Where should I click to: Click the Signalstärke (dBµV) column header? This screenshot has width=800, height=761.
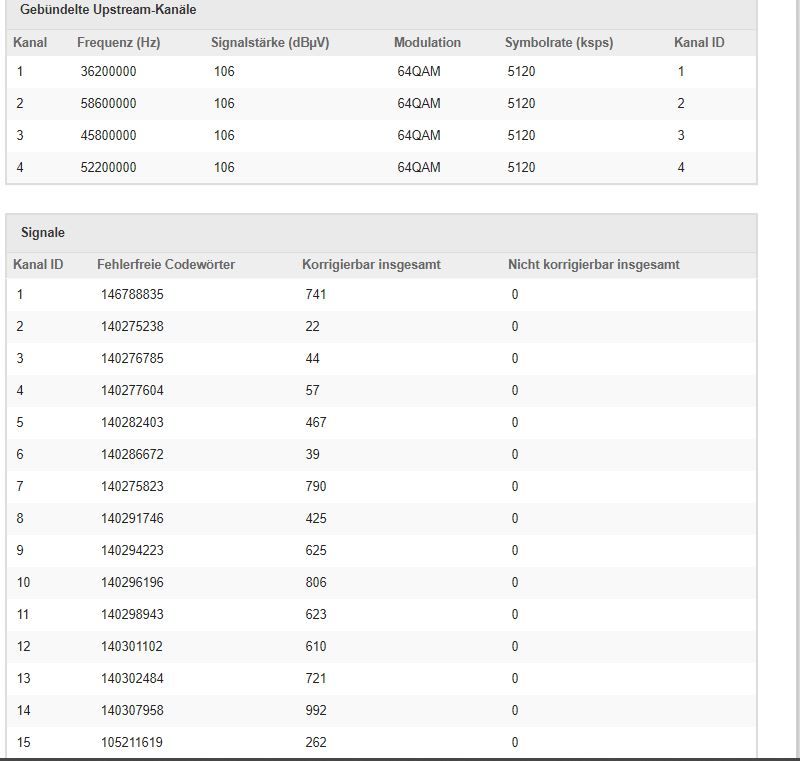coord(271,43)
